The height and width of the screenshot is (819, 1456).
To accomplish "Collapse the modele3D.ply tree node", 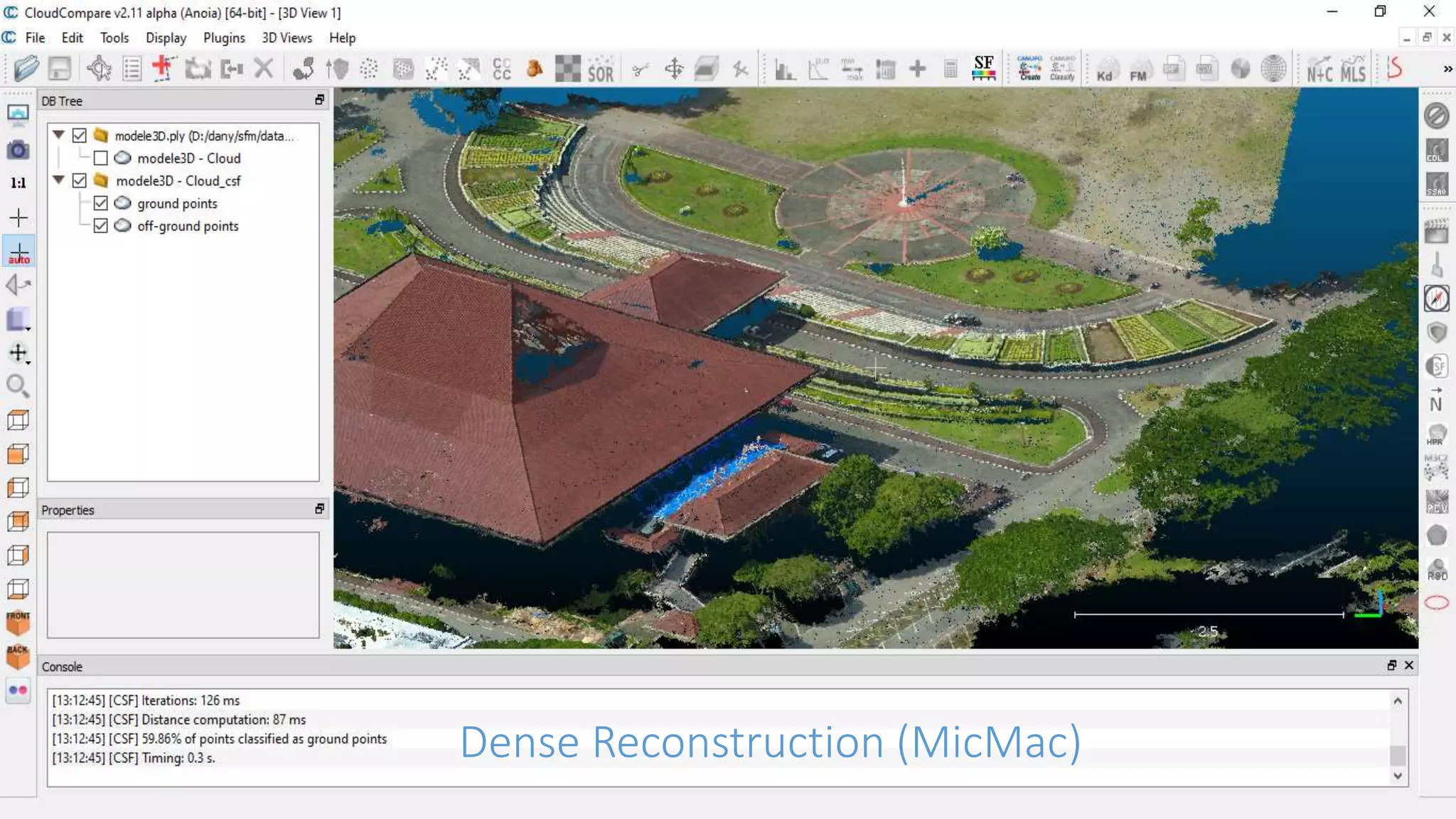I will 59,134.
